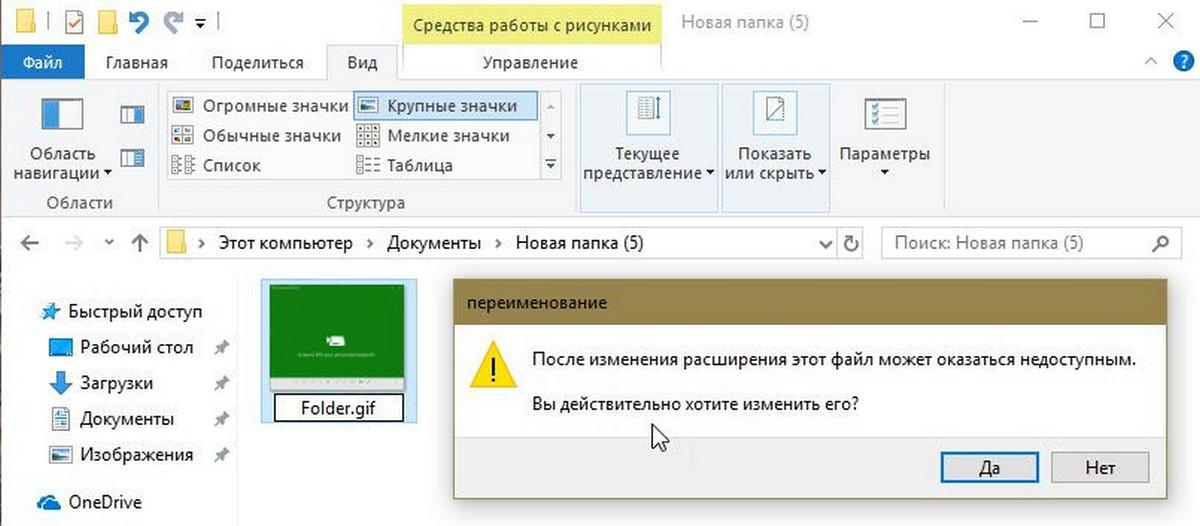Choose Список layout

pos(217,165)
